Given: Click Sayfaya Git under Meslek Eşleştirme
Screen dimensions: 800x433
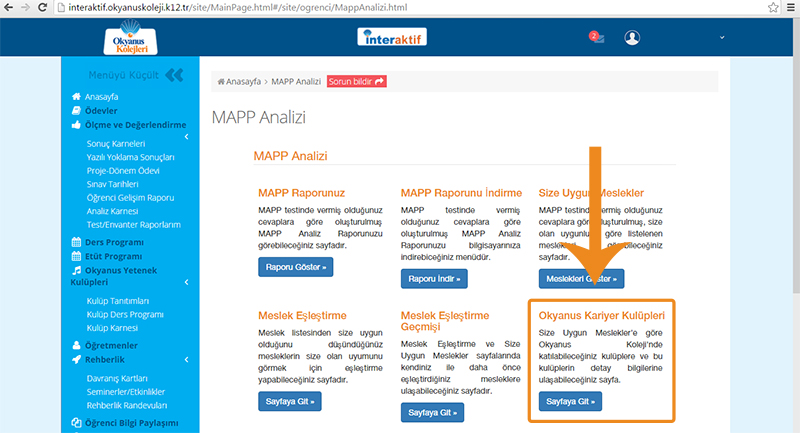Looking at the screenshot, I should coord(290,401).
